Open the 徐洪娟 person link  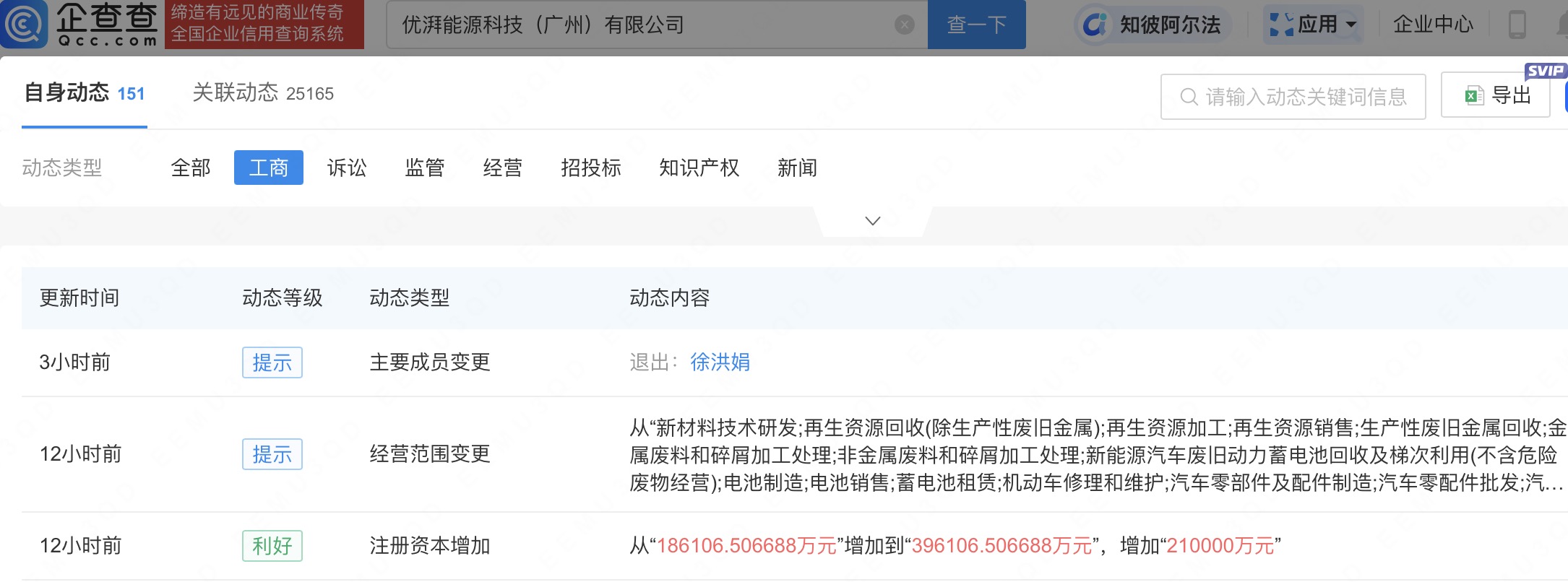[720, 362]
